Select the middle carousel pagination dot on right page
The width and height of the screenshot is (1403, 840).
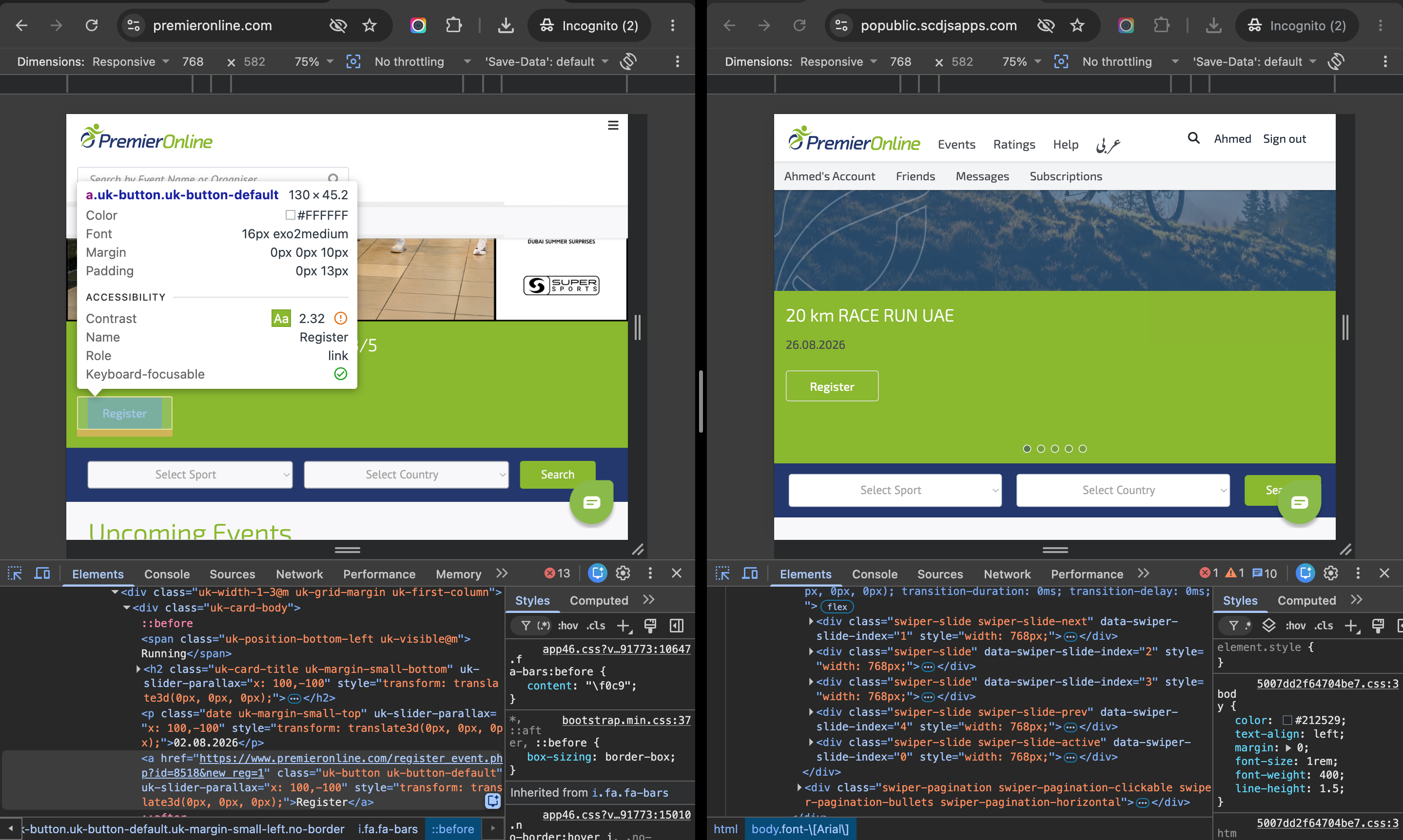[1055, 449]
